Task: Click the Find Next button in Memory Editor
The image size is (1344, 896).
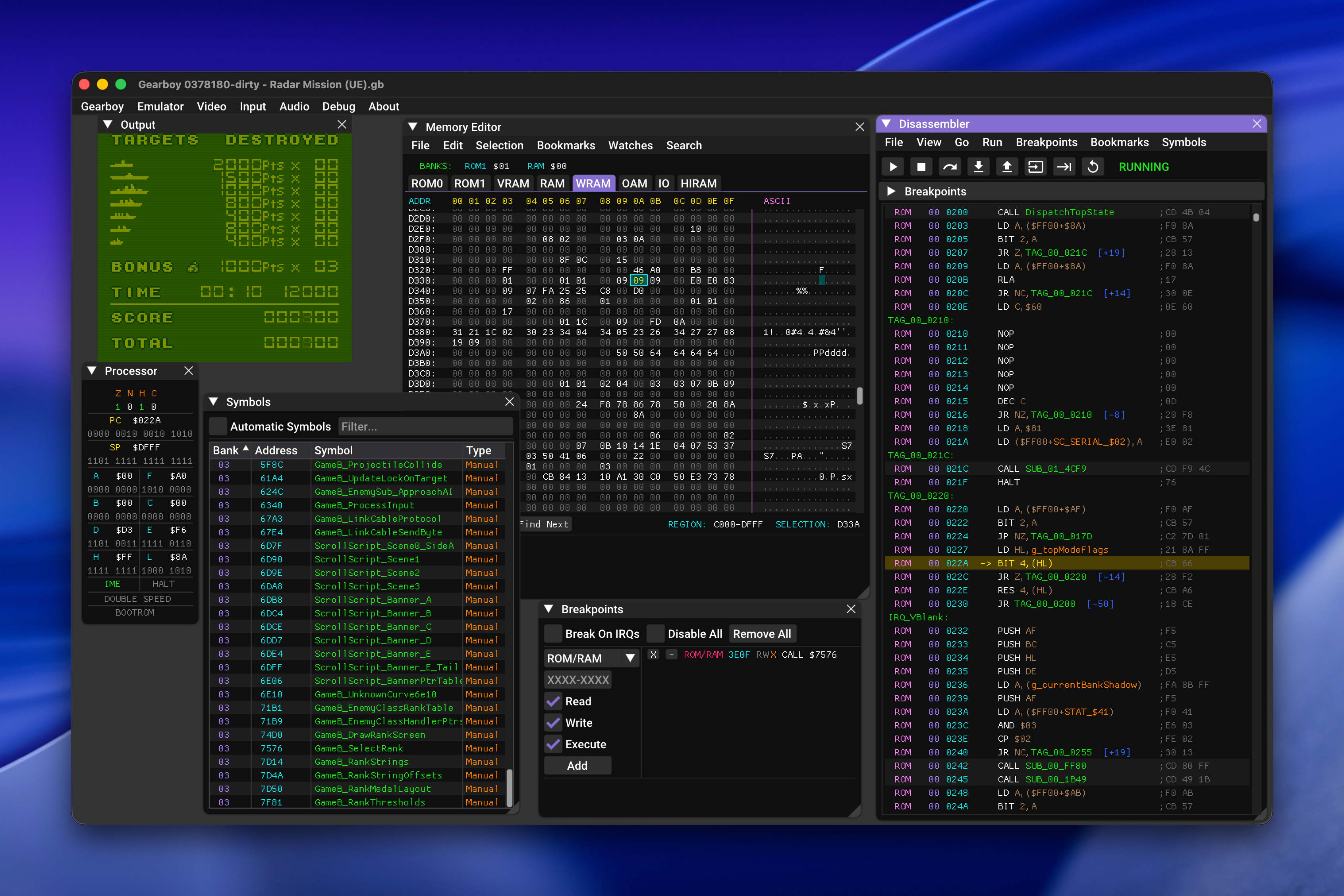Action: click(x=545, y=524)
